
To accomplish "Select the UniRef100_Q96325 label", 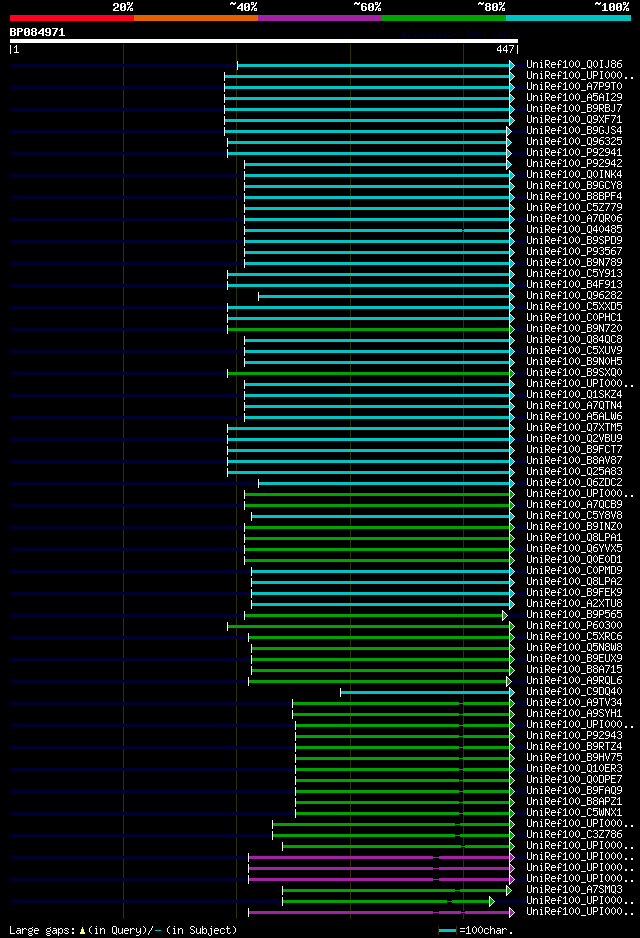I will click(574, 141).
